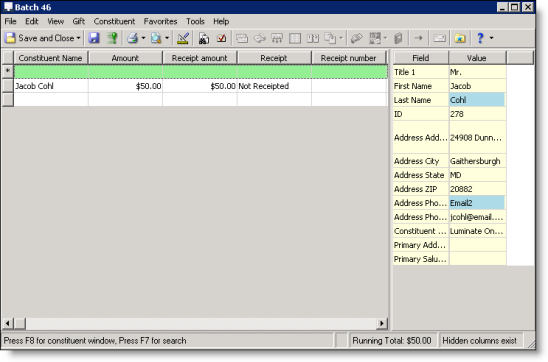The image size is (548, 362).
Task: Open the Gift menu
Action: point(79,21)
